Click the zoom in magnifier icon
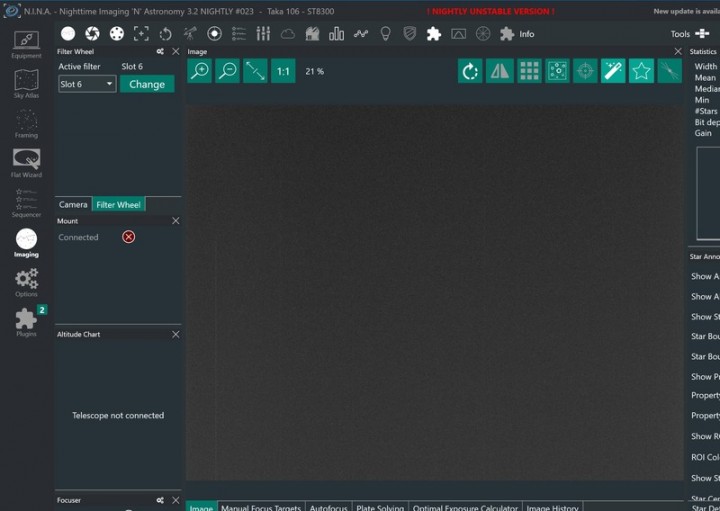Viewport: 720px width, 511px height. click(200, 71)
